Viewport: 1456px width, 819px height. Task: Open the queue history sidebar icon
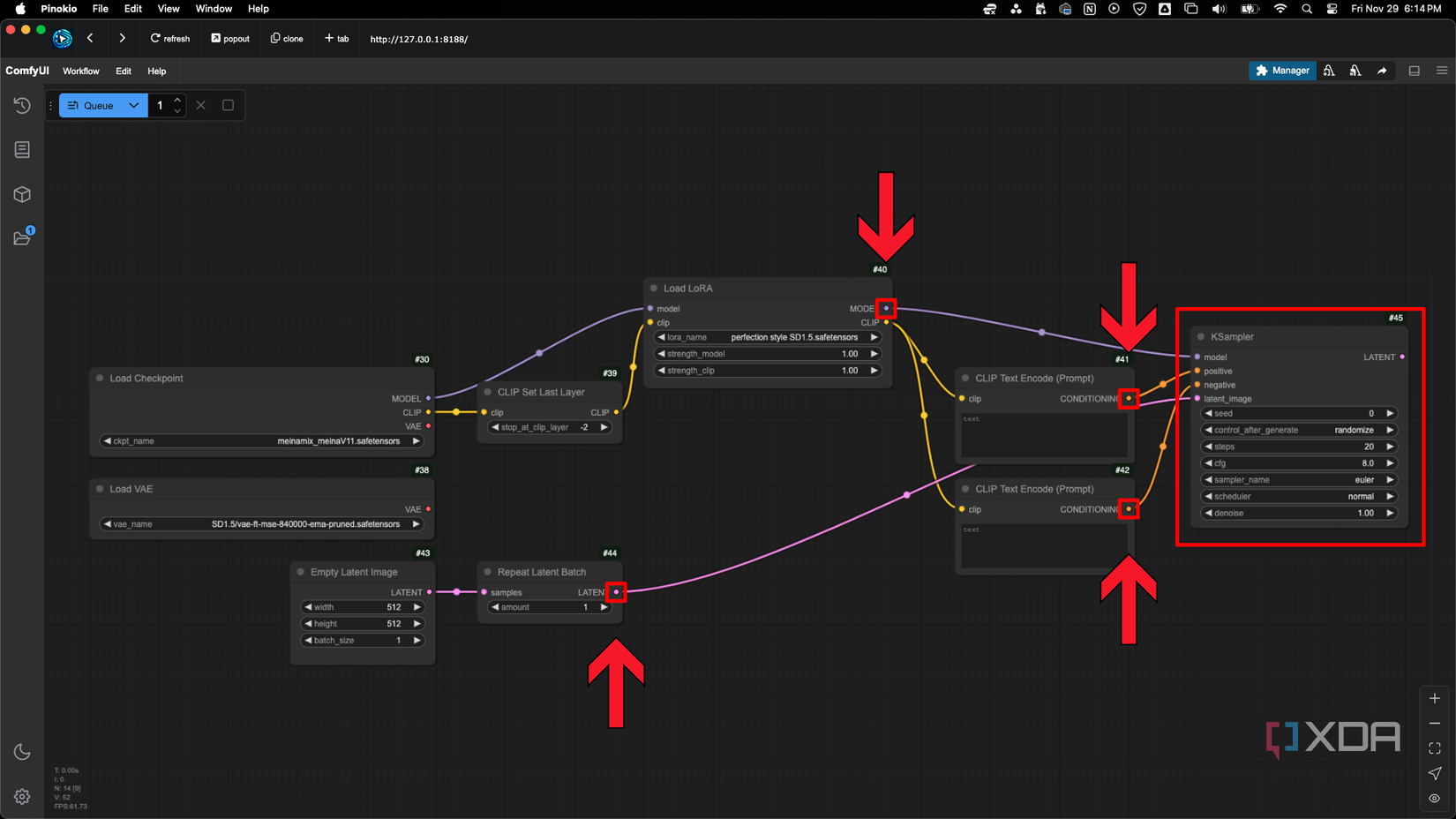point(22,106)
